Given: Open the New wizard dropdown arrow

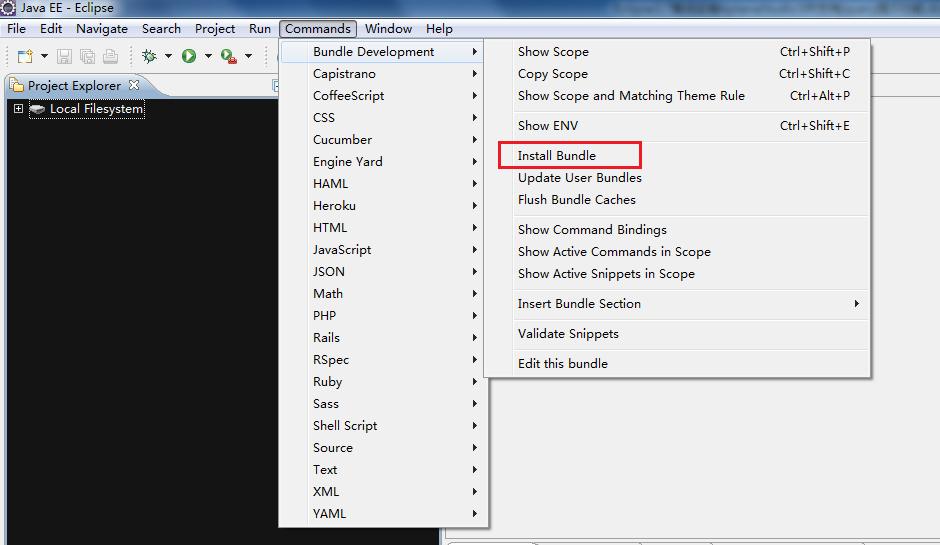Looking at the screenshot, I should click(x=44, y=56).
